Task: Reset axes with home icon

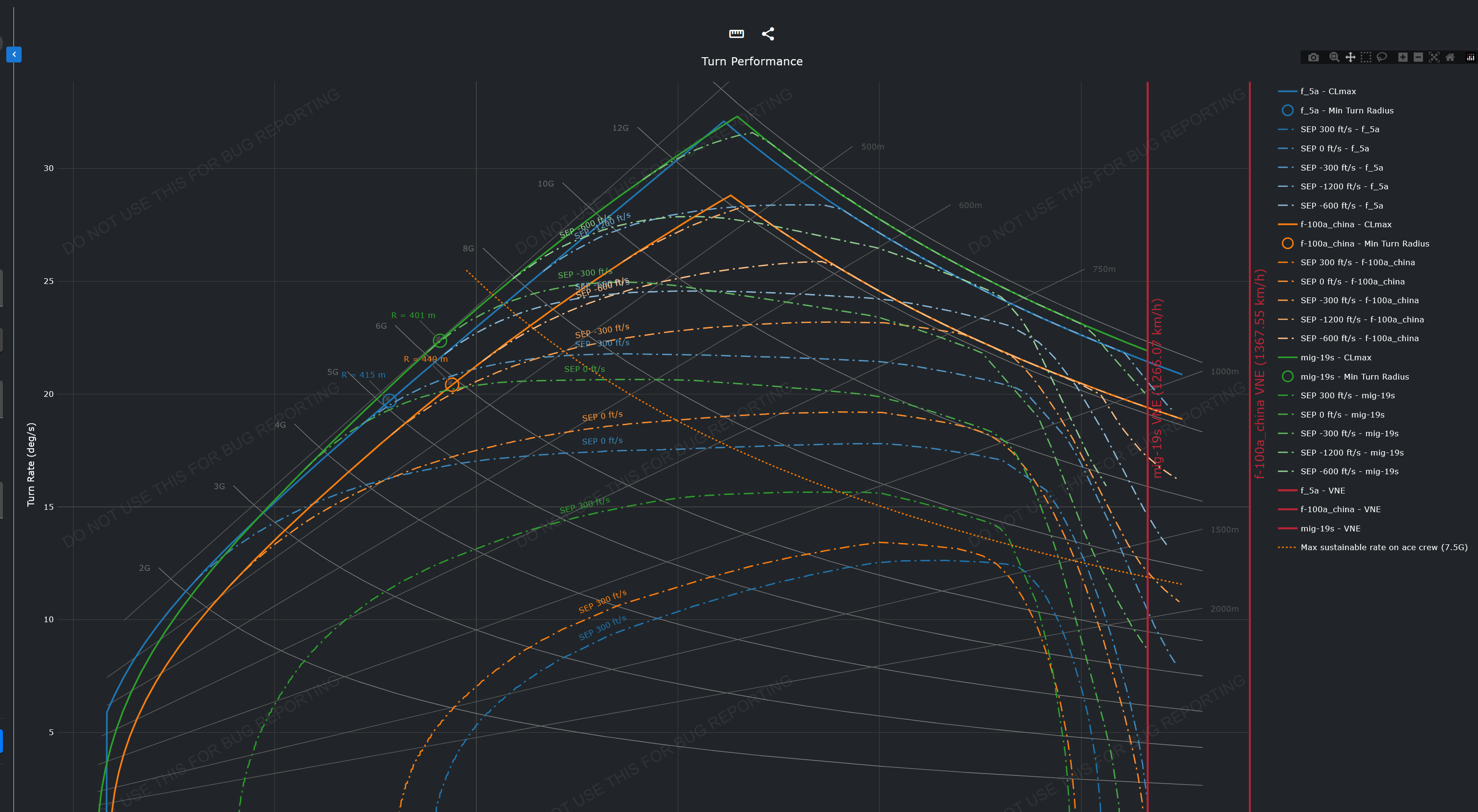Action: (1450, 57)
